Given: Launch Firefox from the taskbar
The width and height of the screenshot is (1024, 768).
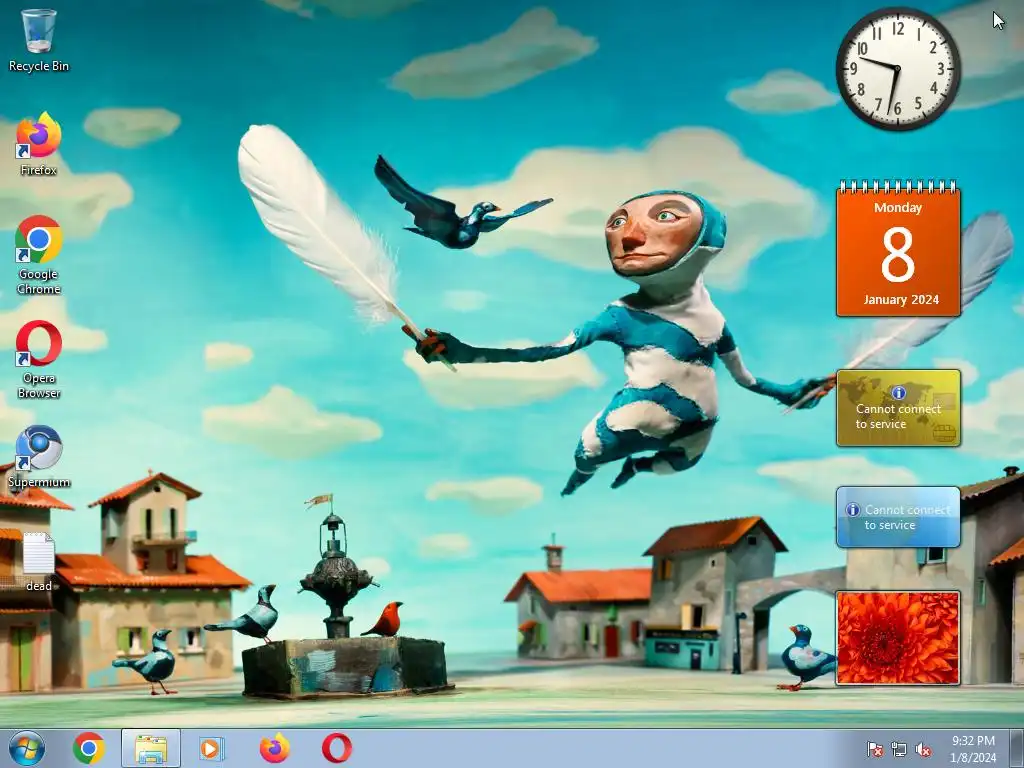Looking at the screenshot, I should click(274, 748).
